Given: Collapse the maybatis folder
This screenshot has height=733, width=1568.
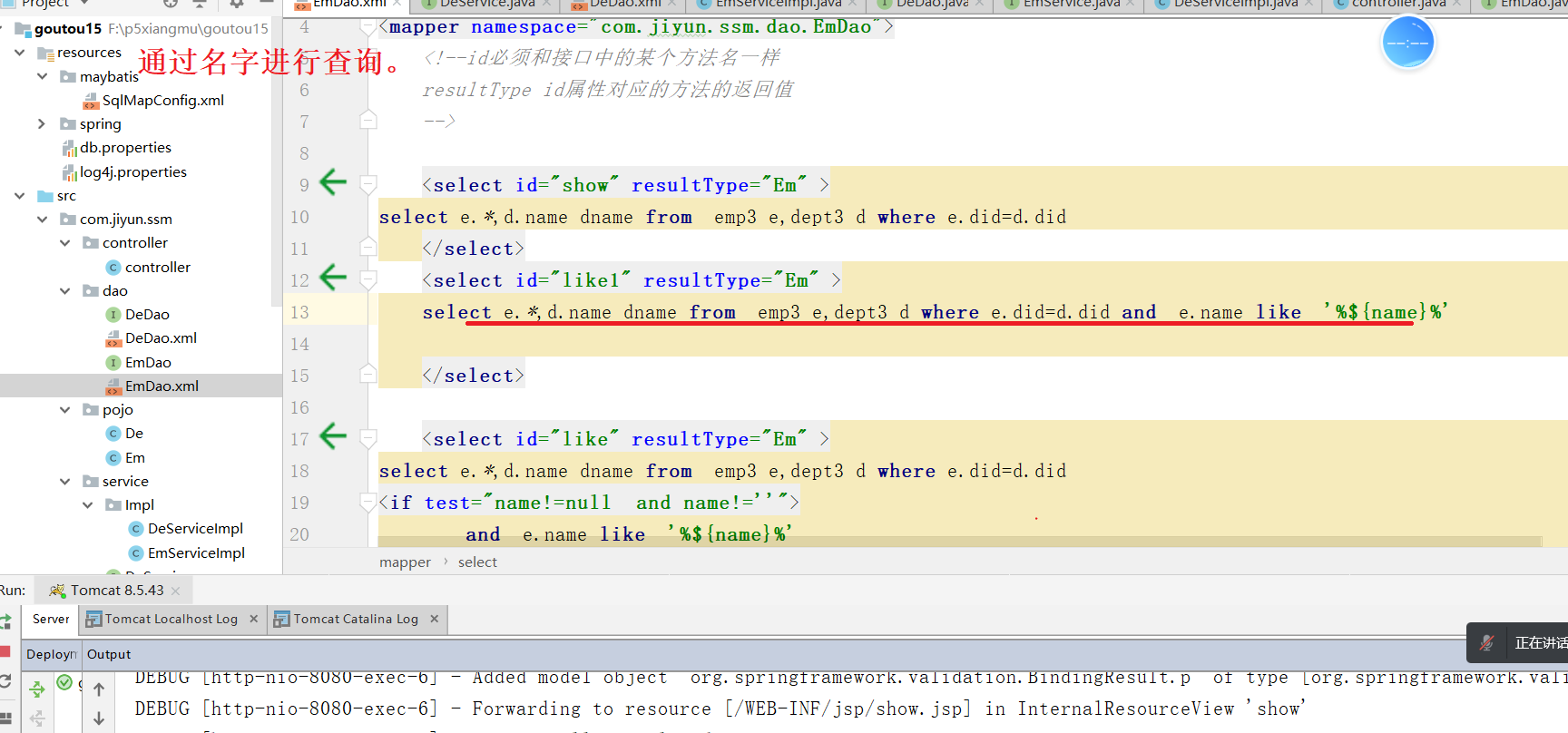Looking at the screenshot, I should (42, 76).
